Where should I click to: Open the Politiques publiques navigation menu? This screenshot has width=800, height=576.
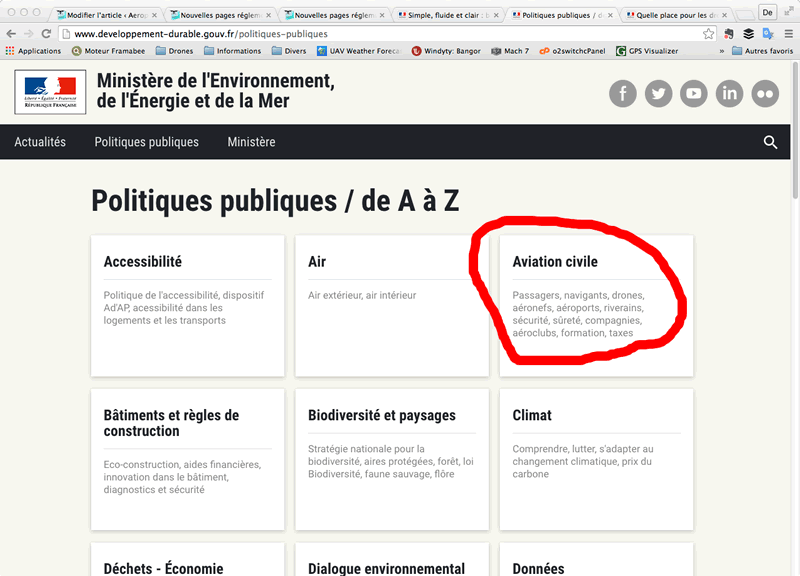pos(146,142)
